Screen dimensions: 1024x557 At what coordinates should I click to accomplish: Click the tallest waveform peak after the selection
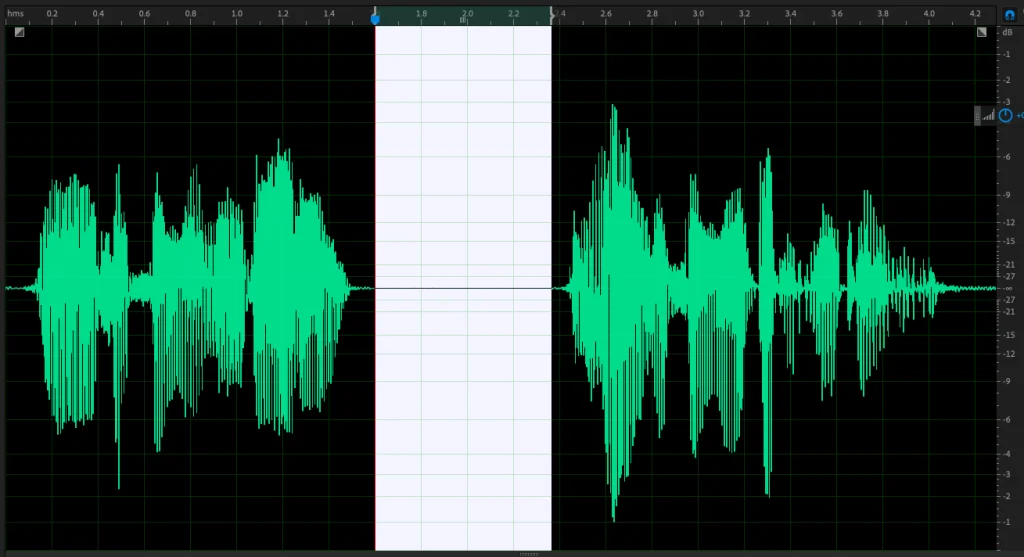pyautogui.click(x=614, y=110)
